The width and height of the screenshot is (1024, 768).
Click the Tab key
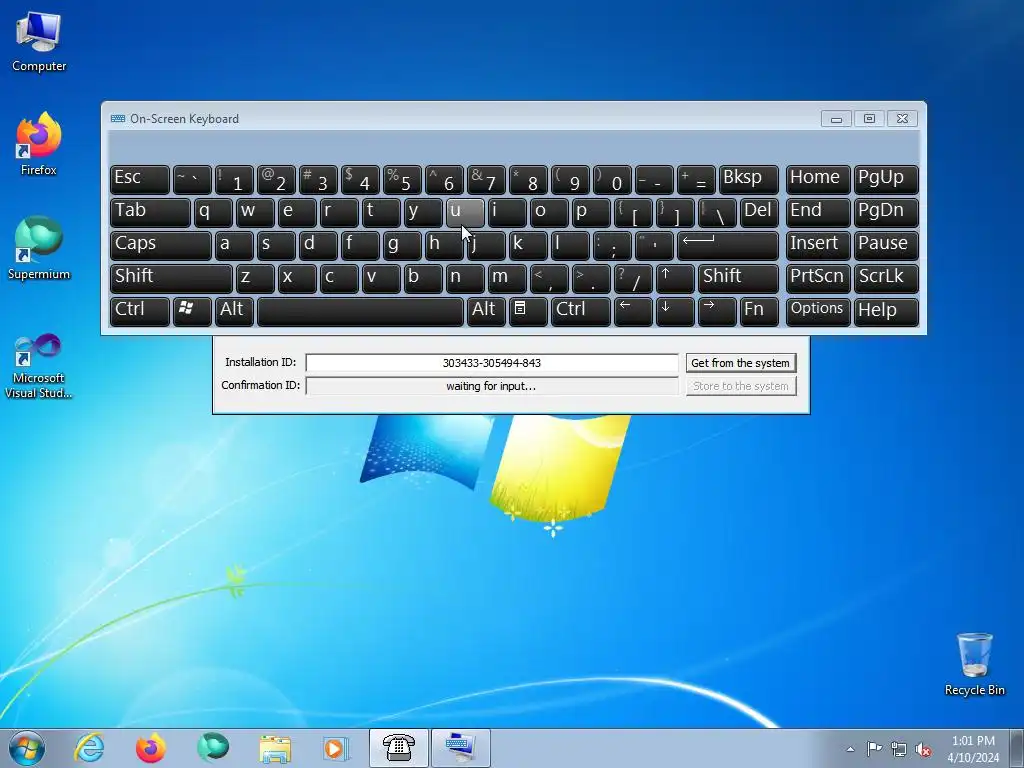(x=150, y=213)
